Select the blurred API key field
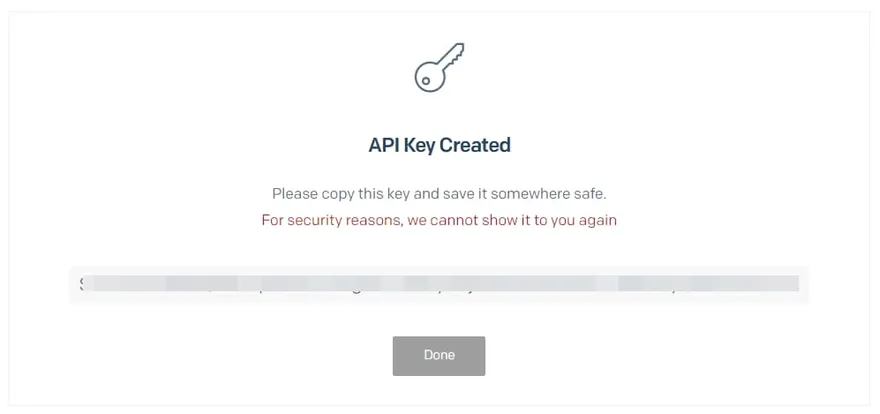 [x=439, y=284]
